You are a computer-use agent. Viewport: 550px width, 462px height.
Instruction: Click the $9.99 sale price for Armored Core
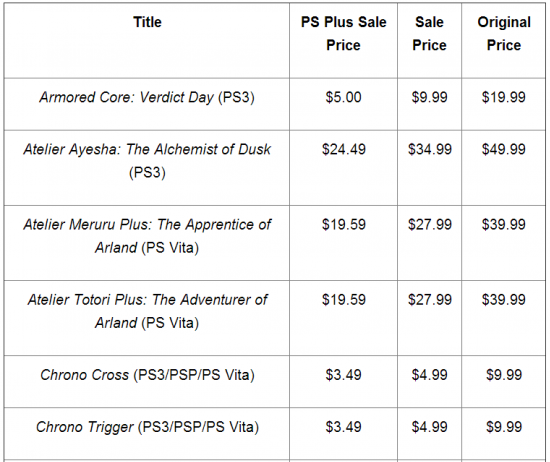point(430,97)
